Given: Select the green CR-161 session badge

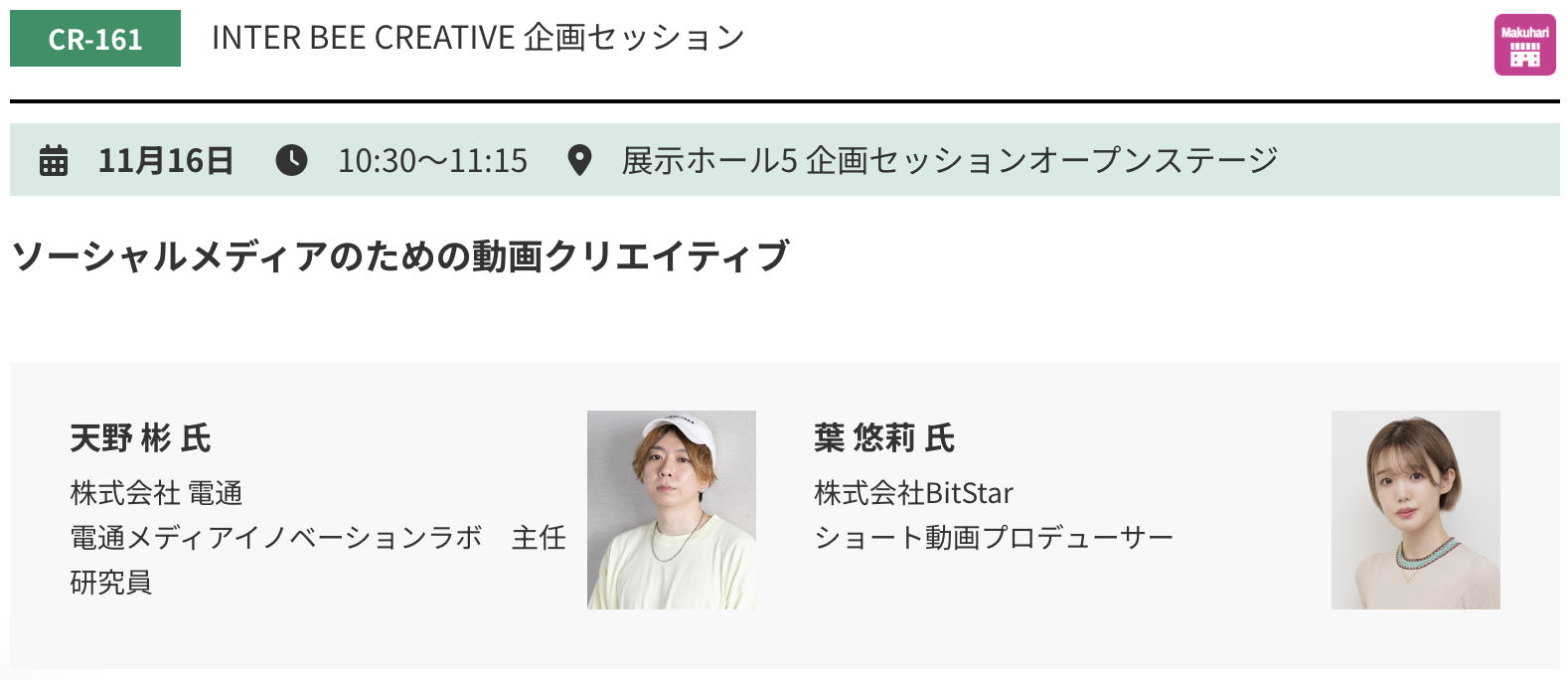Looking at the screenshot, I should 95,39.
